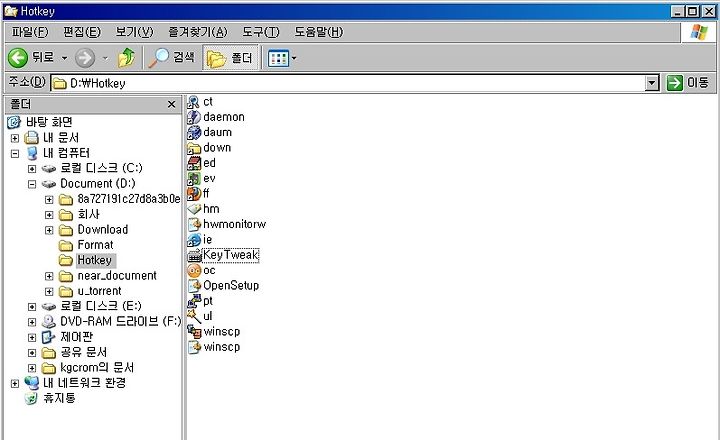Screen dimensions: 720x440
Task: Expand the 내 문서 node
Action: (x=15, y=138)
